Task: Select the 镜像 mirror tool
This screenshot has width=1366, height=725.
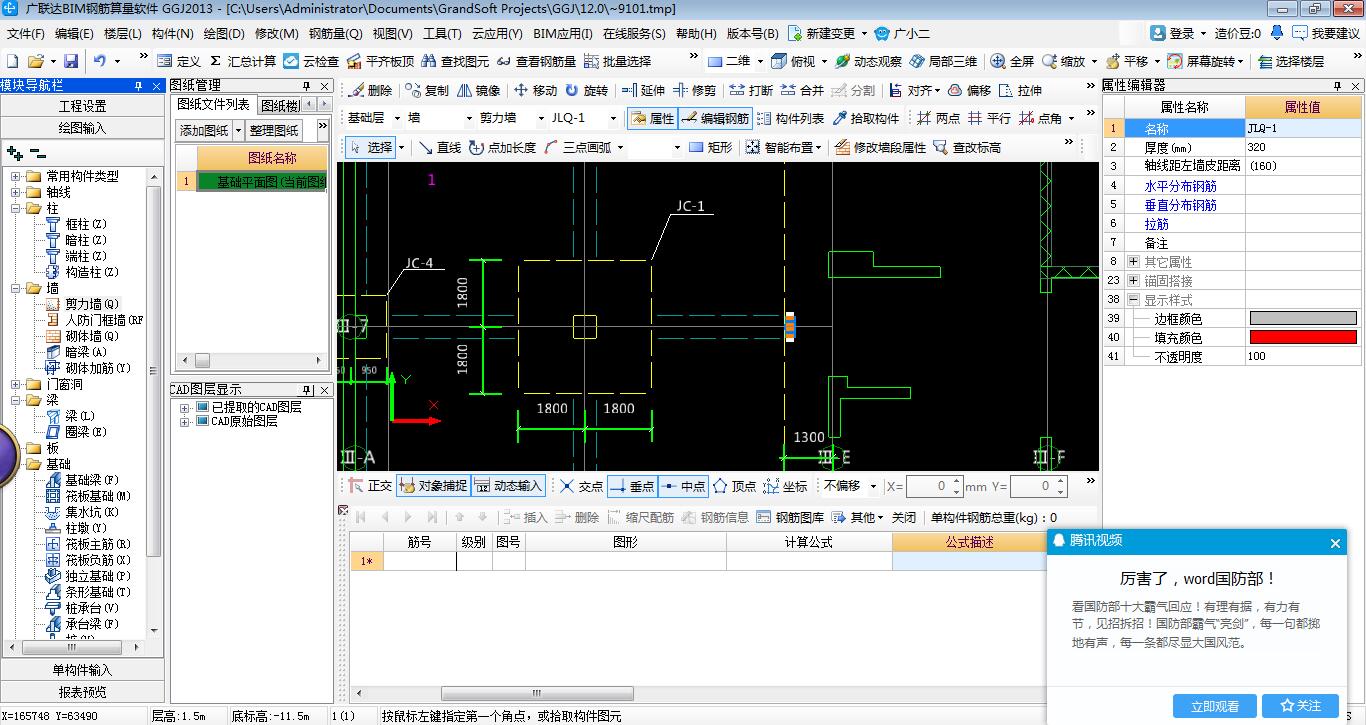Action: pos(478,90)
